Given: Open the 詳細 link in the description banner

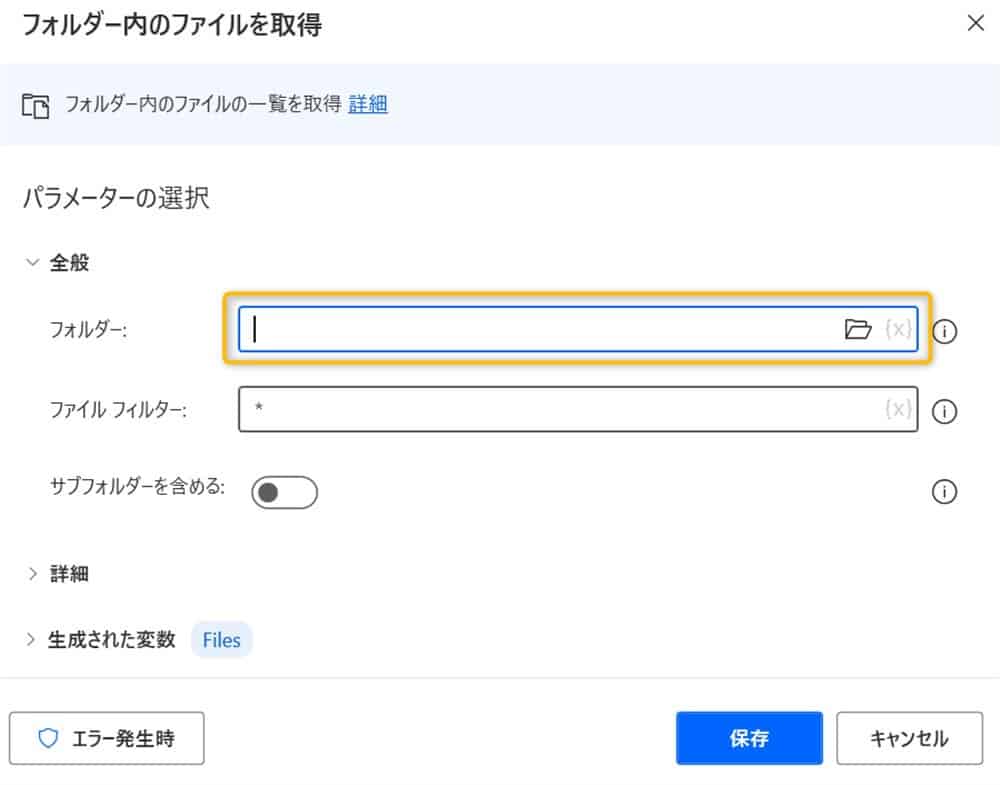Looking at the screenshot, I should [368, 104].
